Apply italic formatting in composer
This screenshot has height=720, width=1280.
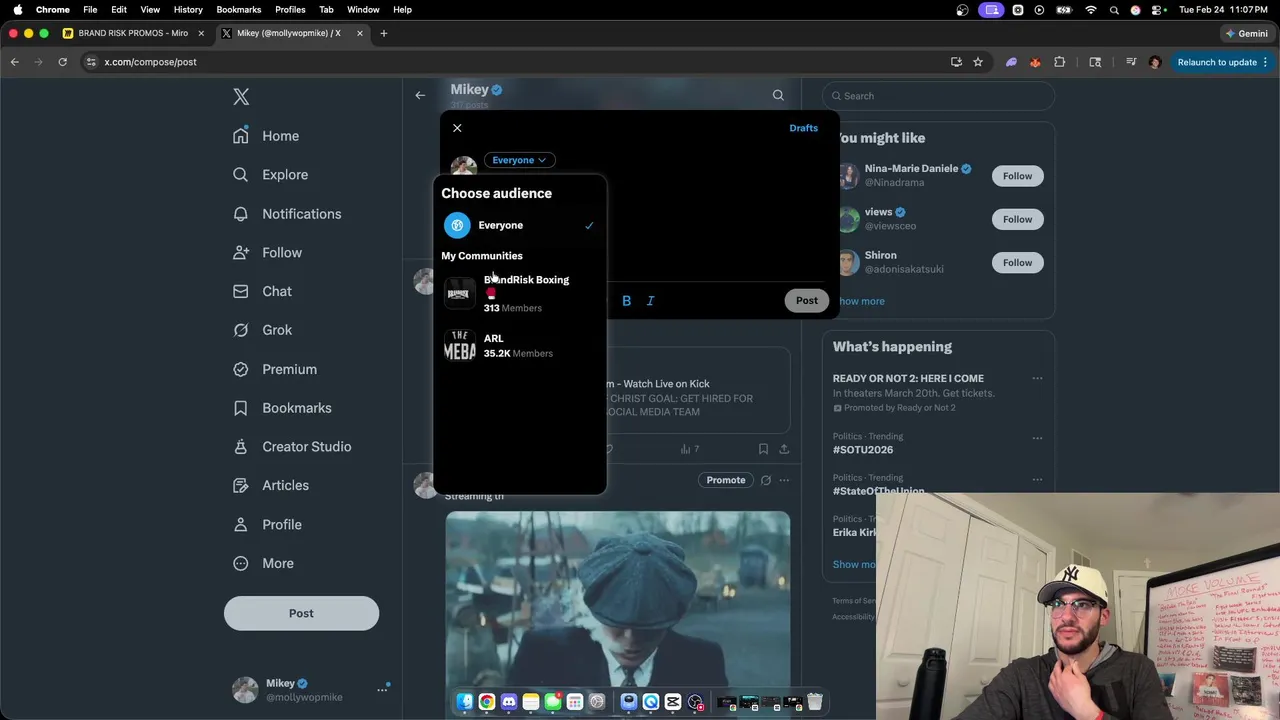[650, 300]
